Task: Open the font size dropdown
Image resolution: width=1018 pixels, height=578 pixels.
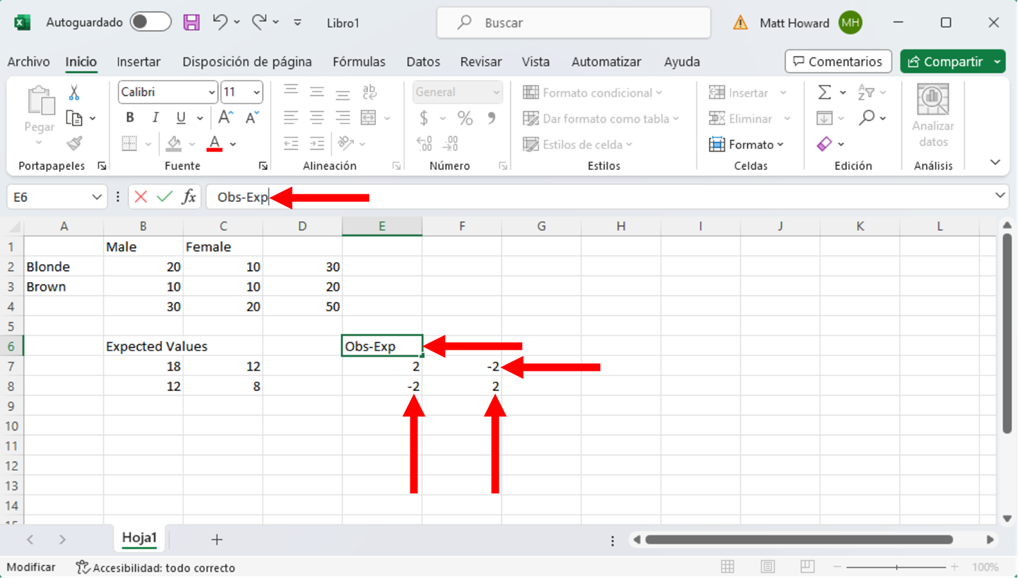Action: (x=256, y=92)
